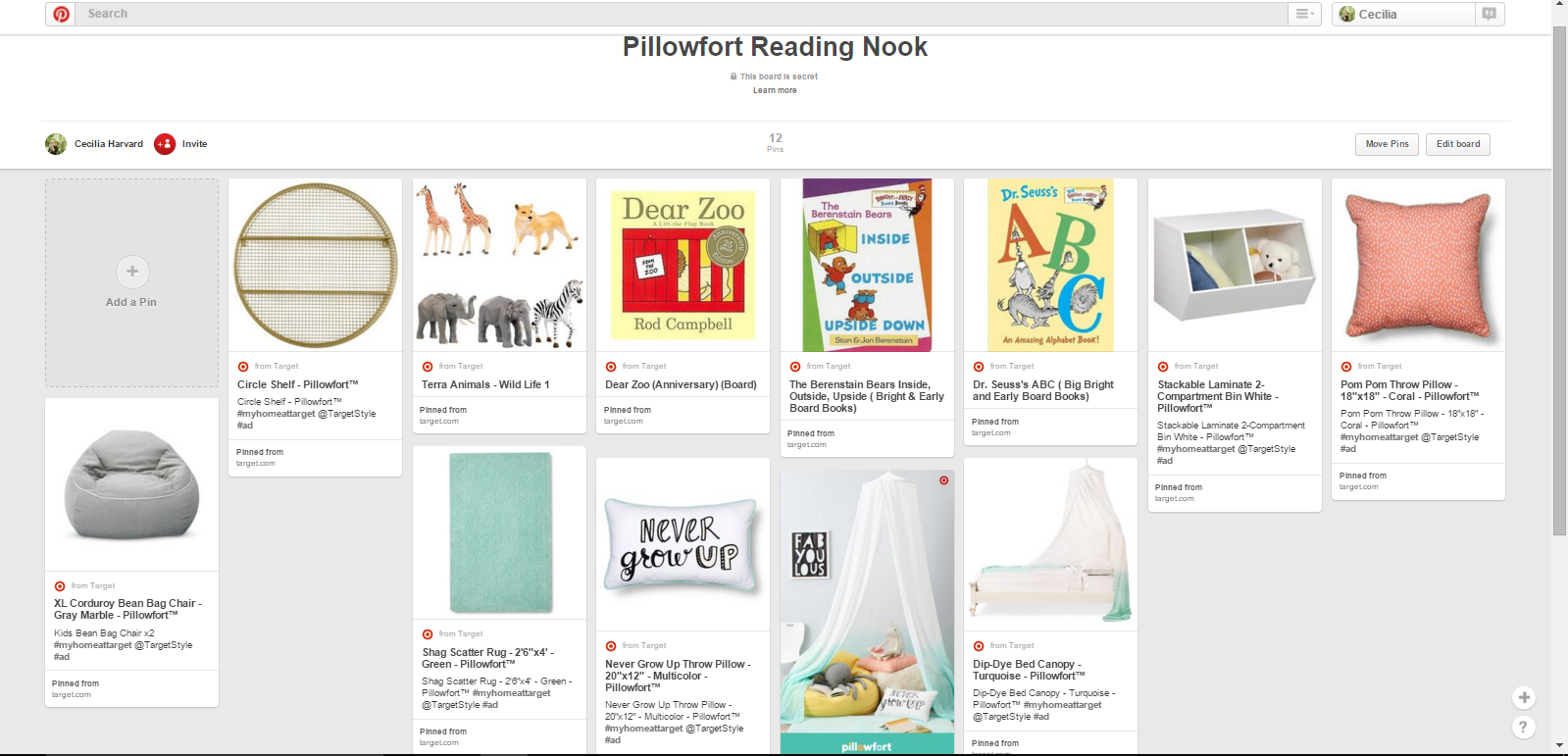1568x756 pixels.
Task: Click the Invite collaborators icon
Action: [165, 144]
